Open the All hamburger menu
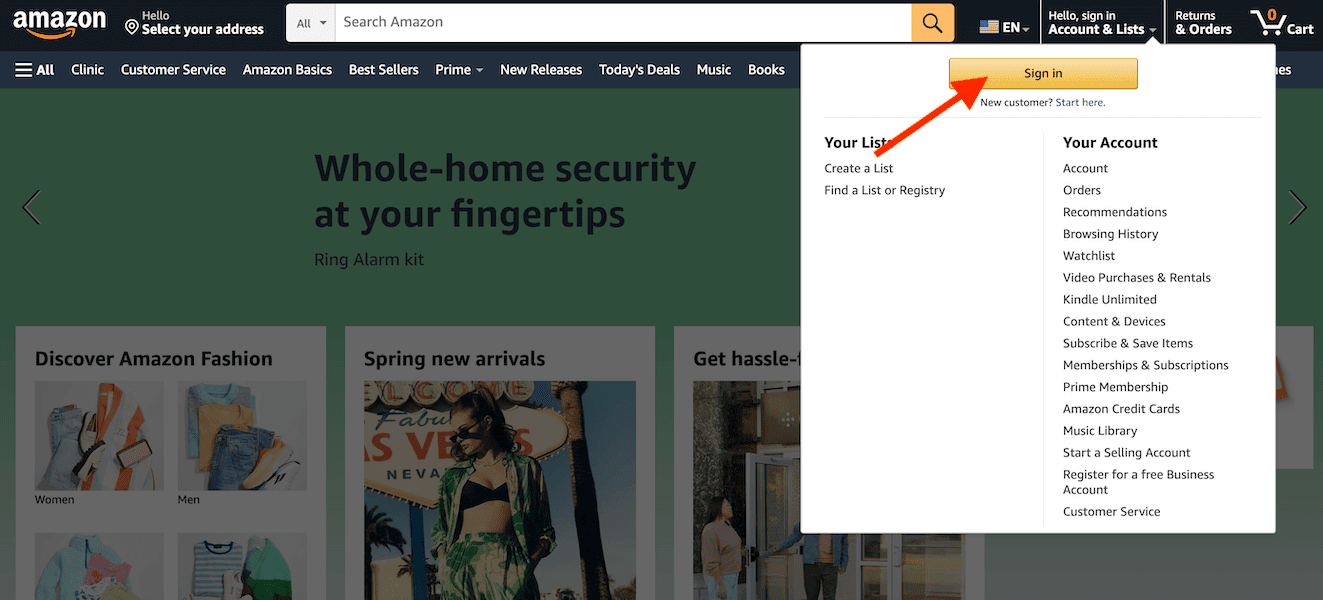Screen dimensions: 1323x600 (x=34, y=70)
